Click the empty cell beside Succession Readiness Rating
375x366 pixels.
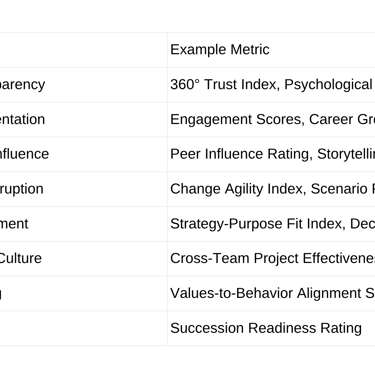[x=83, y=328]
